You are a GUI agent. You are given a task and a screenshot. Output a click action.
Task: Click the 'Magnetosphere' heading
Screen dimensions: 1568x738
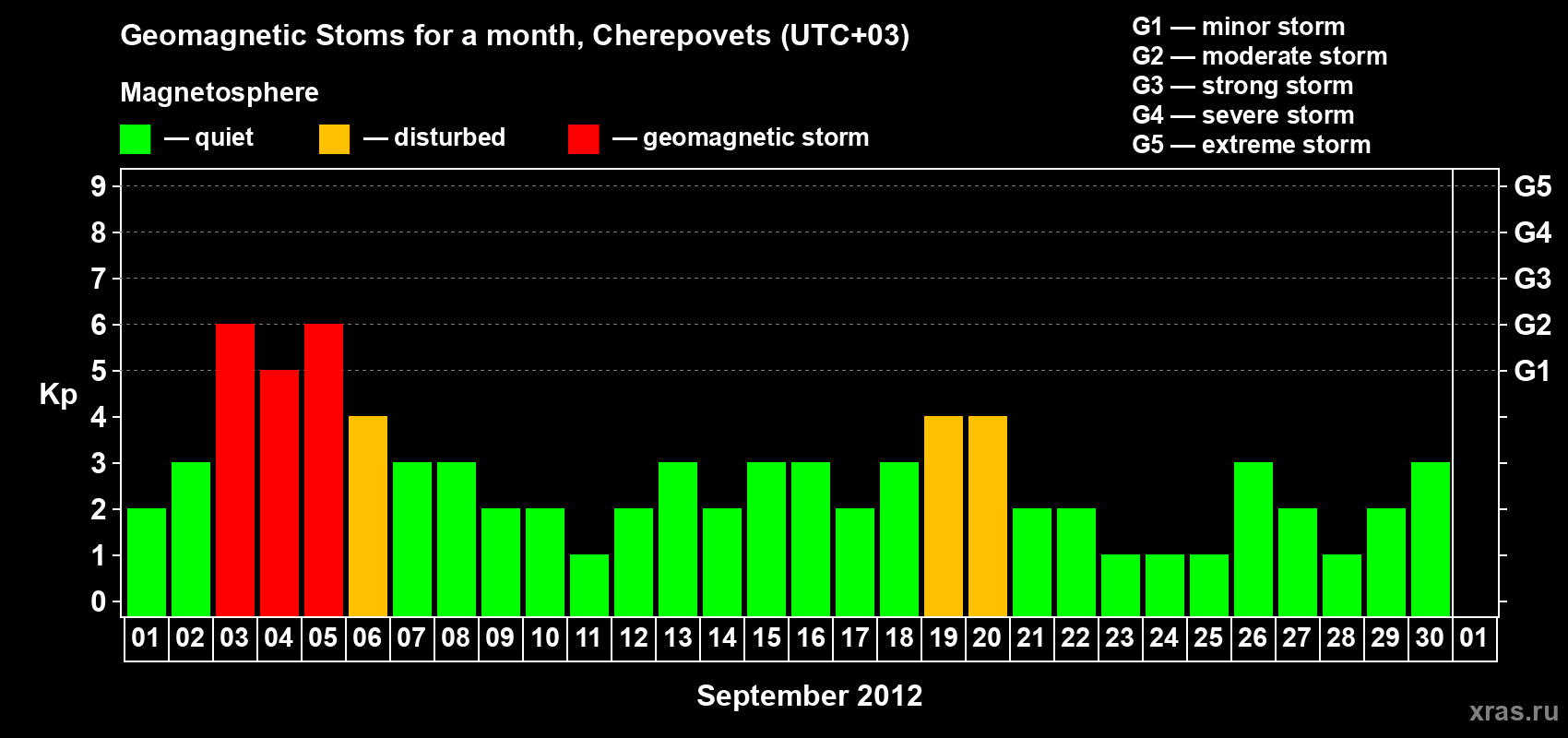click(x=220, y=92)
